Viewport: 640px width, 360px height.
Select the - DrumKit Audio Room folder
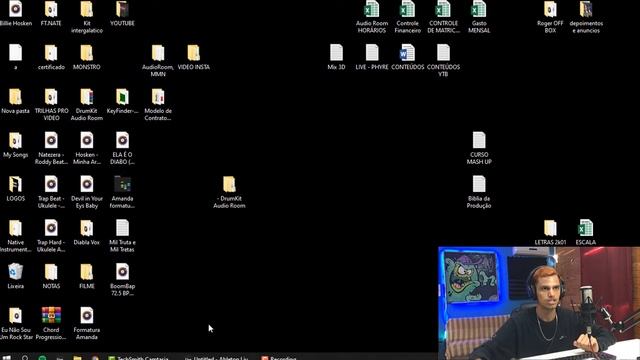coord(229,184)
